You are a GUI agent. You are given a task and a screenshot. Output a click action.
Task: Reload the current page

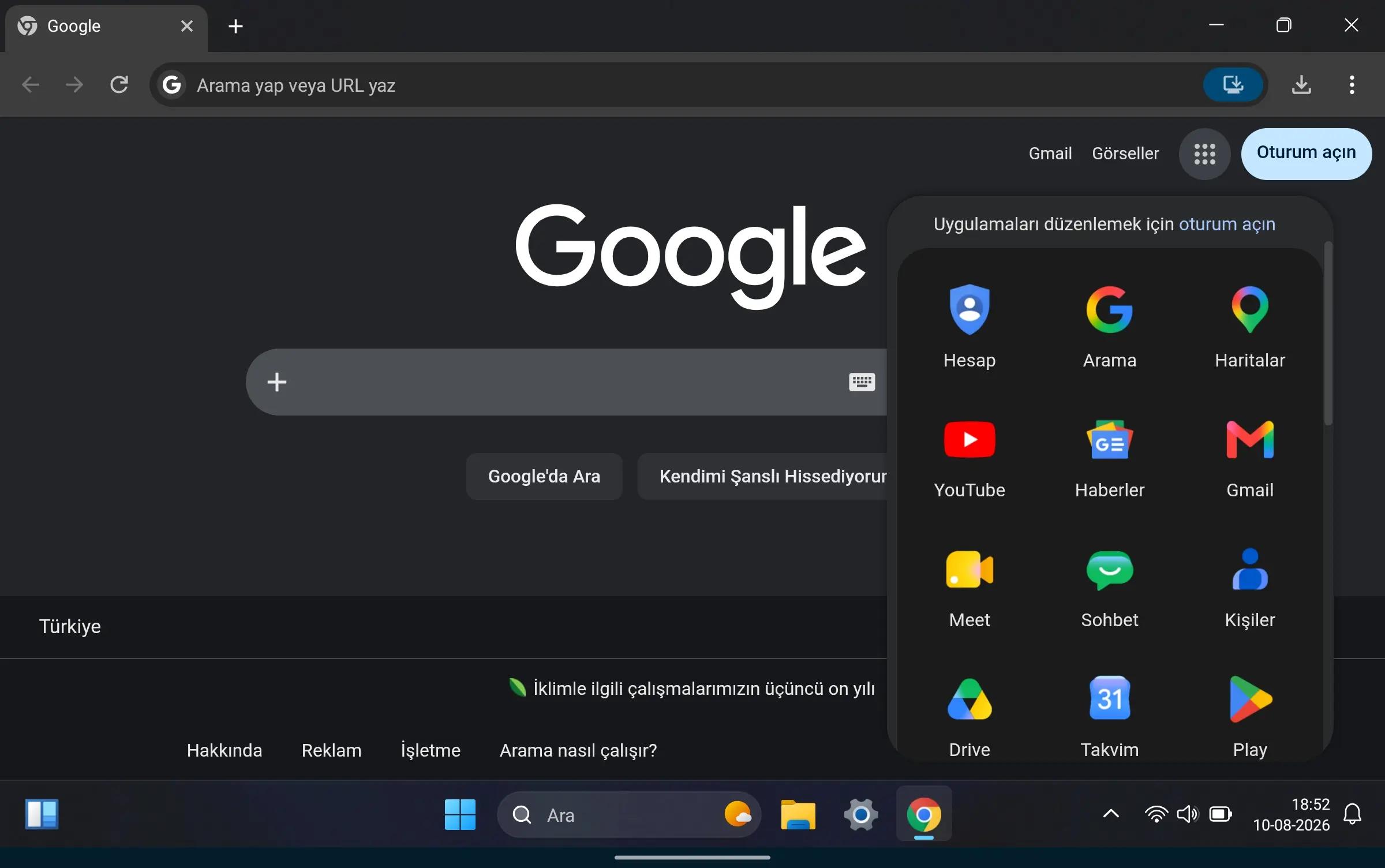point(119,85)
